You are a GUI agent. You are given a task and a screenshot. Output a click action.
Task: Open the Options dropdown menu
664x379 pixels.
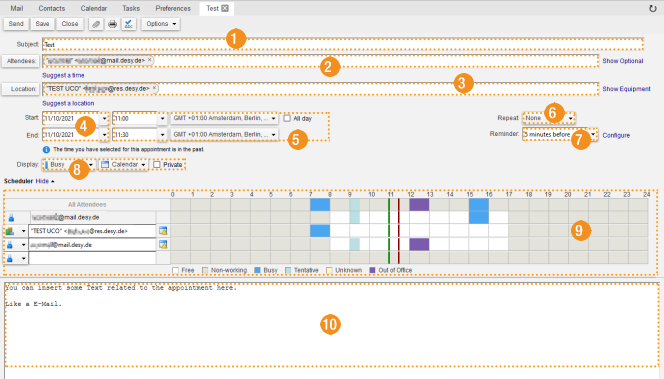click(161, 24)
